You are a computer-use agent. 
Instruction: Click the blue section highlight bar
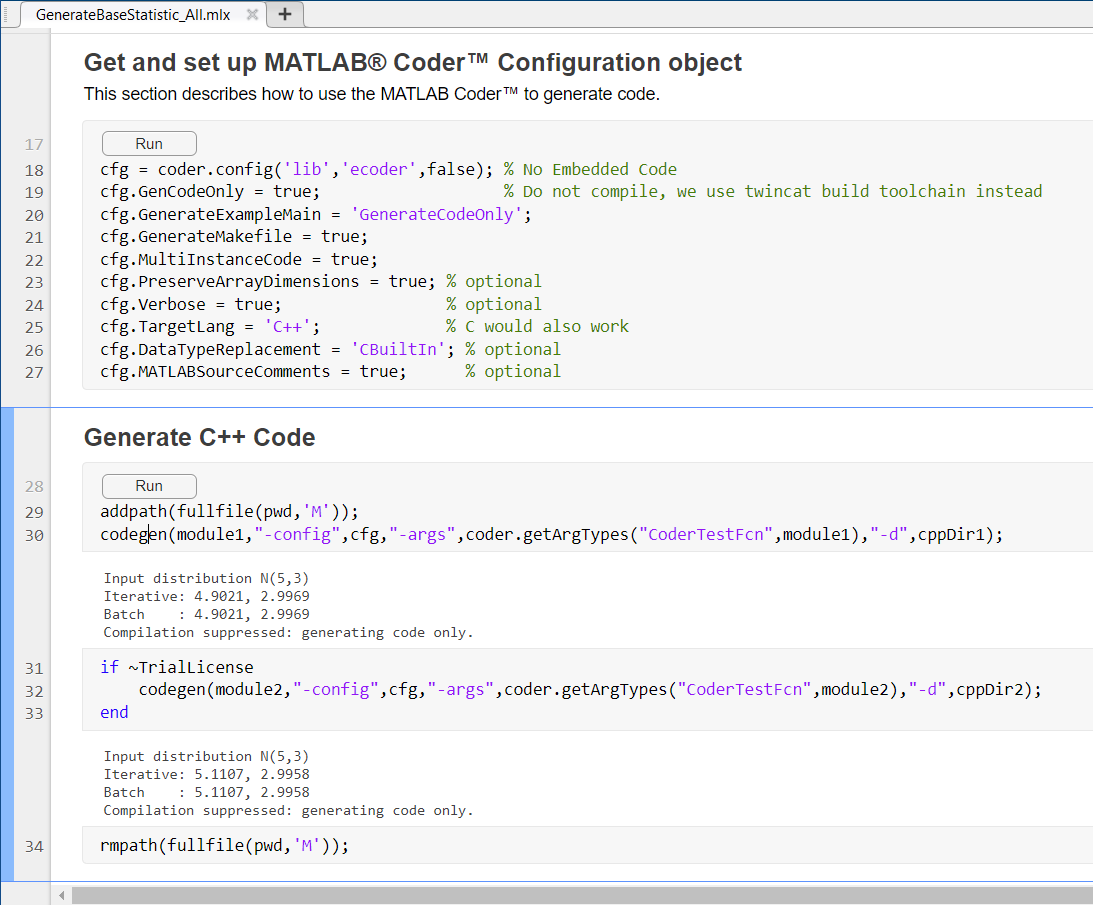[x=7, y=644]
